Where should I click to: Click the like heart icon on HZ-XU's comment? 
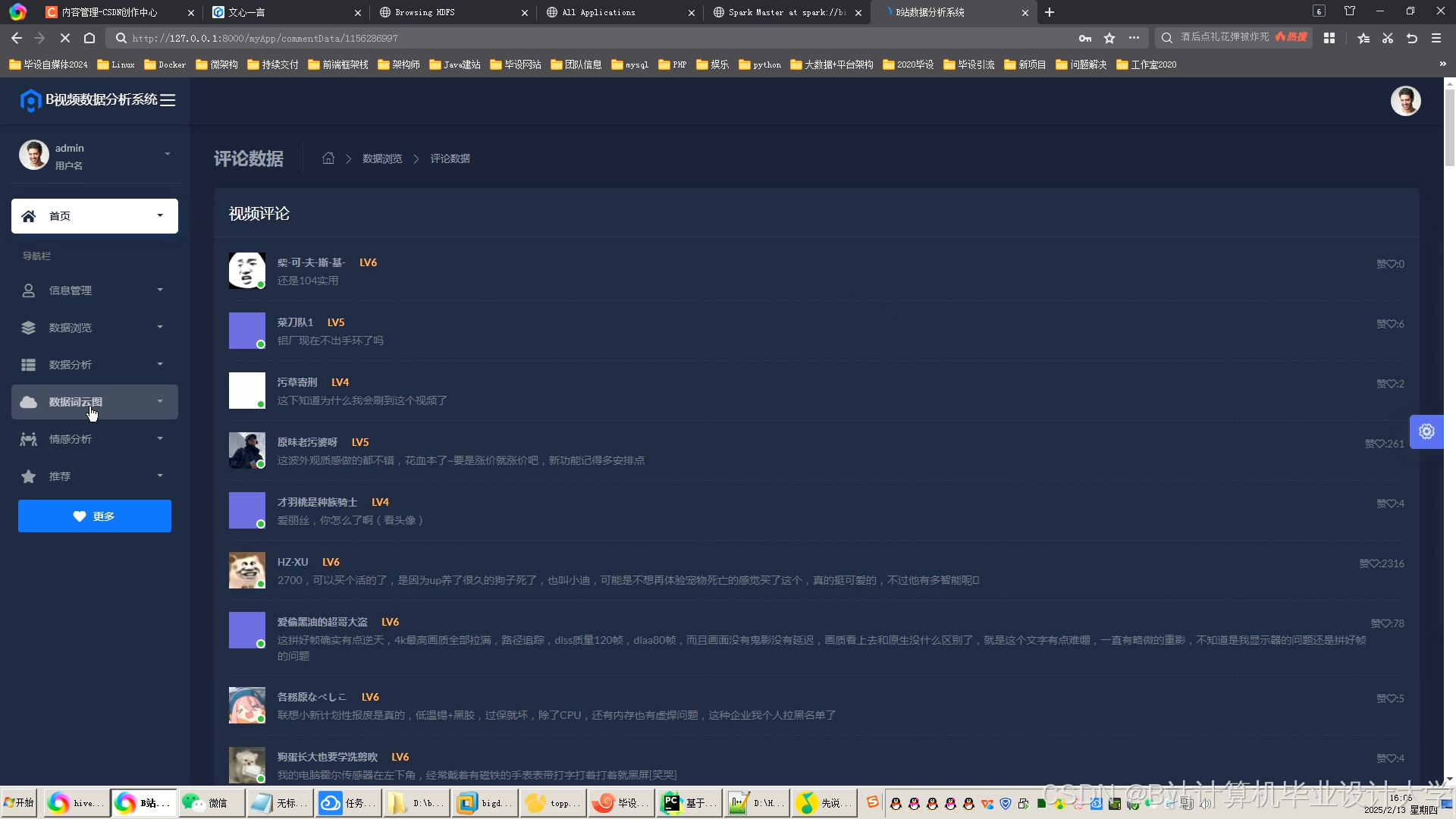click(1375, 563)
